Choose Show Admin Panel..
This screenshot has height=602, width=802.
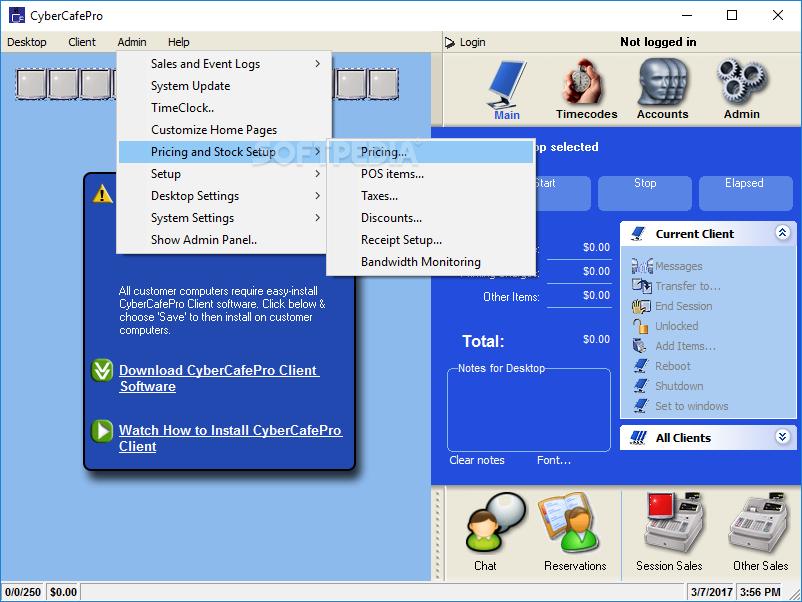tap(223, 240)
